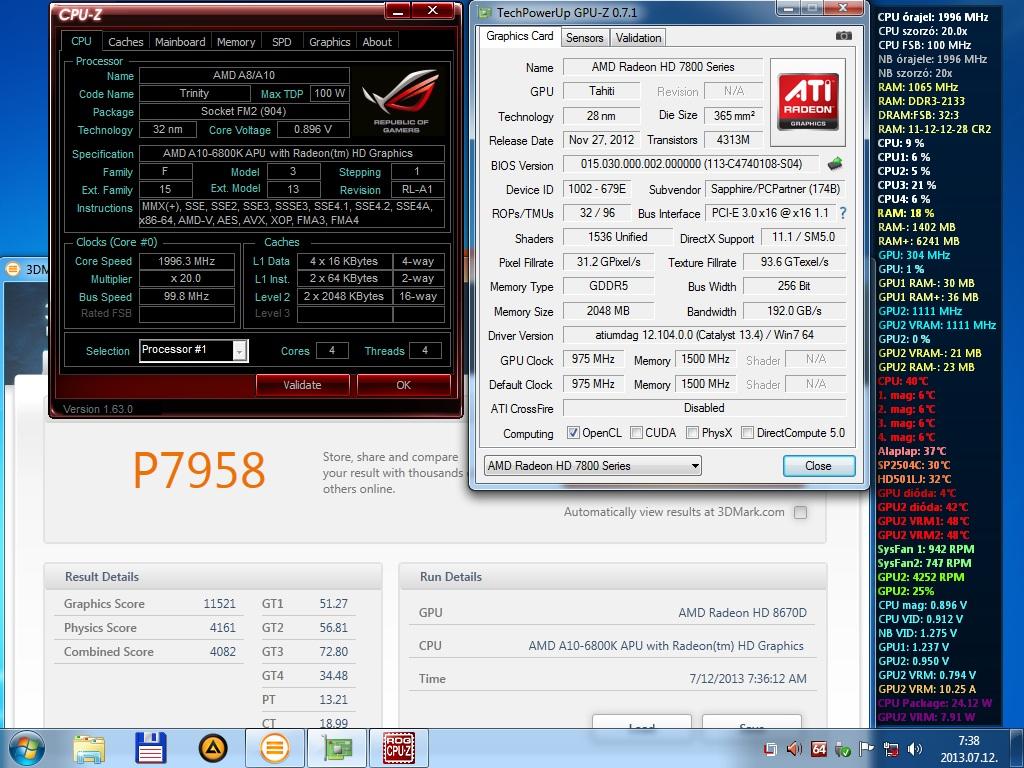Toggle the DirectCompute 5.0 checkbox

point(748,432)
